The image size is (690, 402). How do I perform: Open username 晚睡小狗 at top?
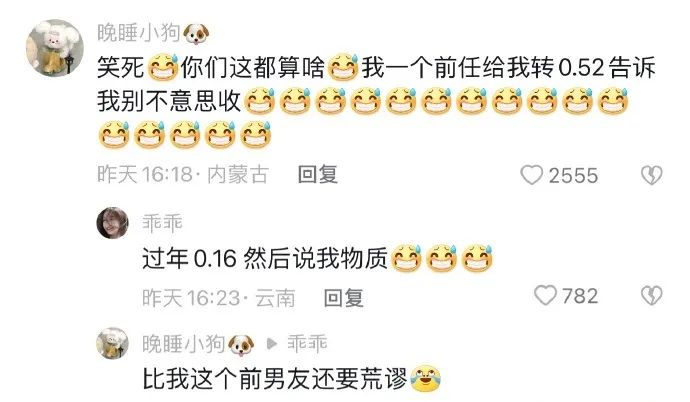(139, 33)
